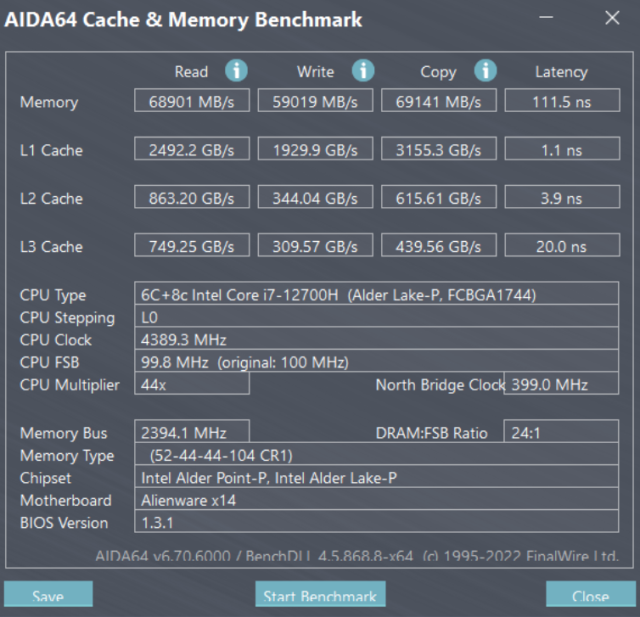
Task: Select the Memory Write result field
Action: (x=317, y=101)
